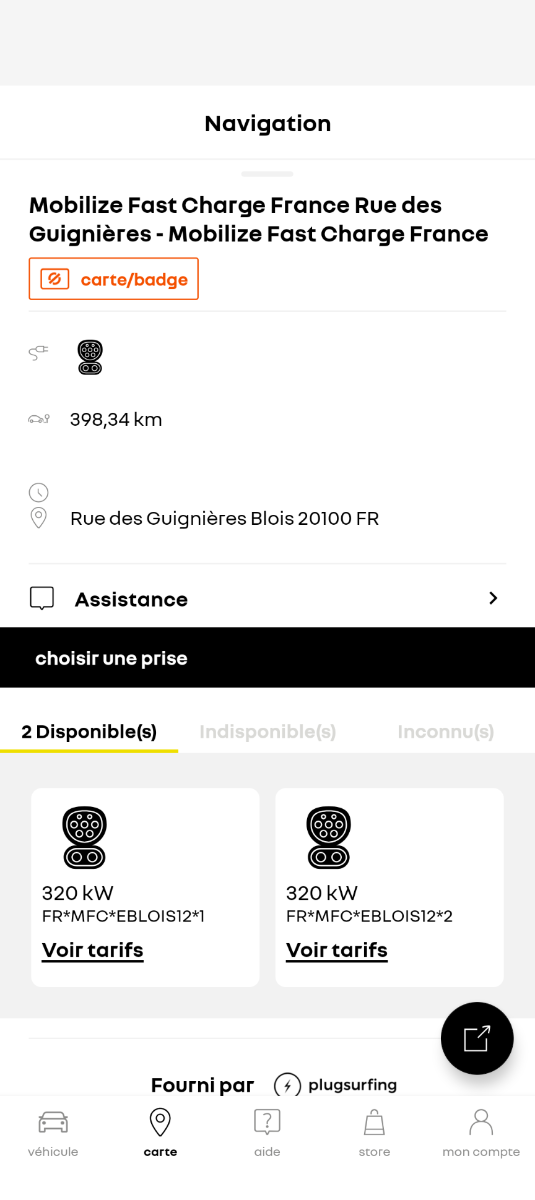535x1200 pixels.
Task: Tap the plugsurfing provider logo
Action: coord(335,1085)
